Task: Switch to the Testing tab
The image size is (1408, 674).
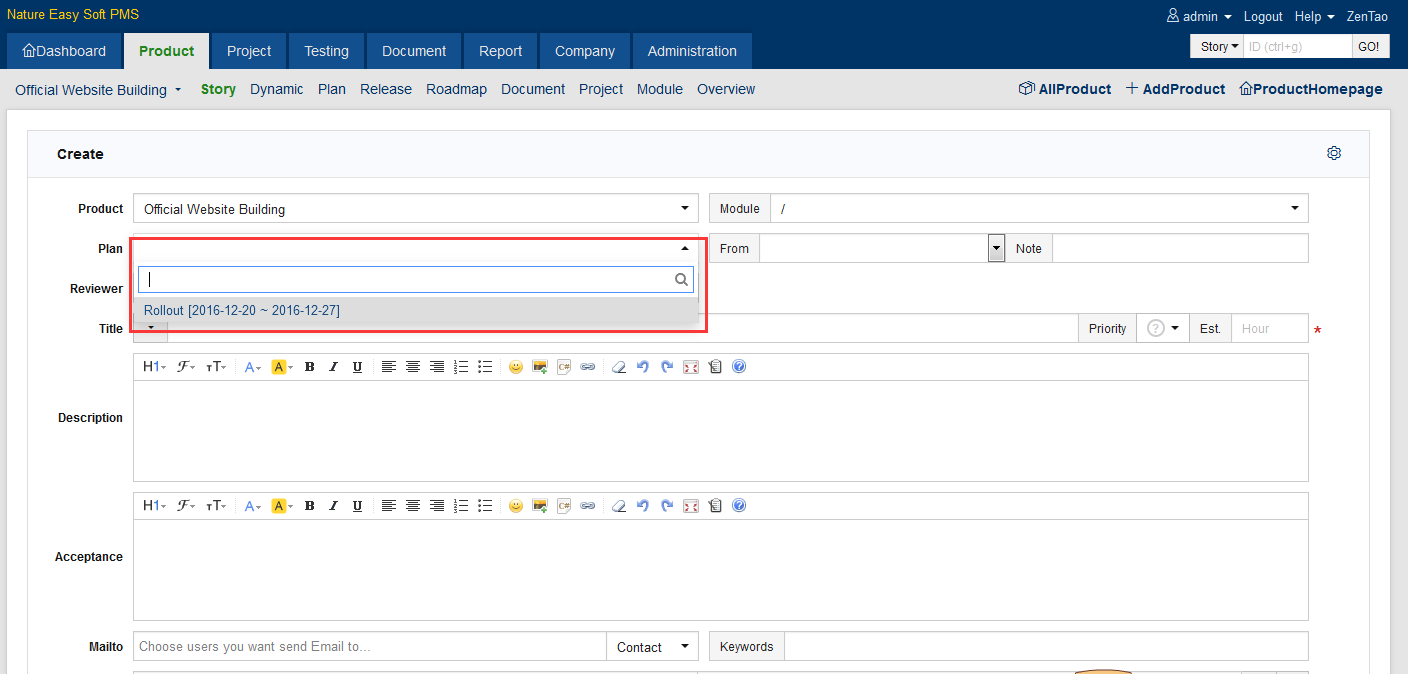Action: 326,51
